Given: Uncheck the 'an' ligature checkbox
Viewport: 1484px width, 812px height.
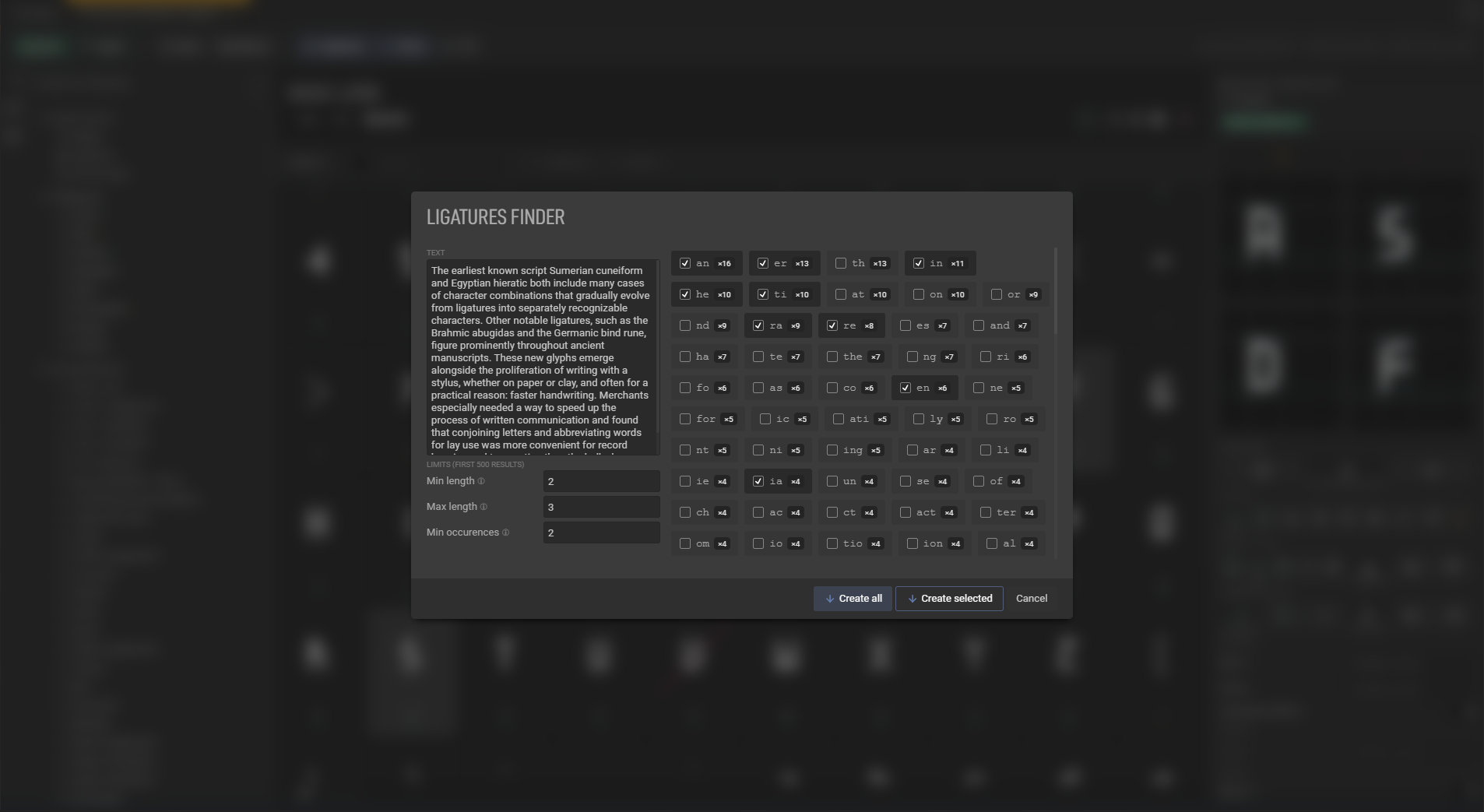Looking at the screenshot, I should (685, 263).
